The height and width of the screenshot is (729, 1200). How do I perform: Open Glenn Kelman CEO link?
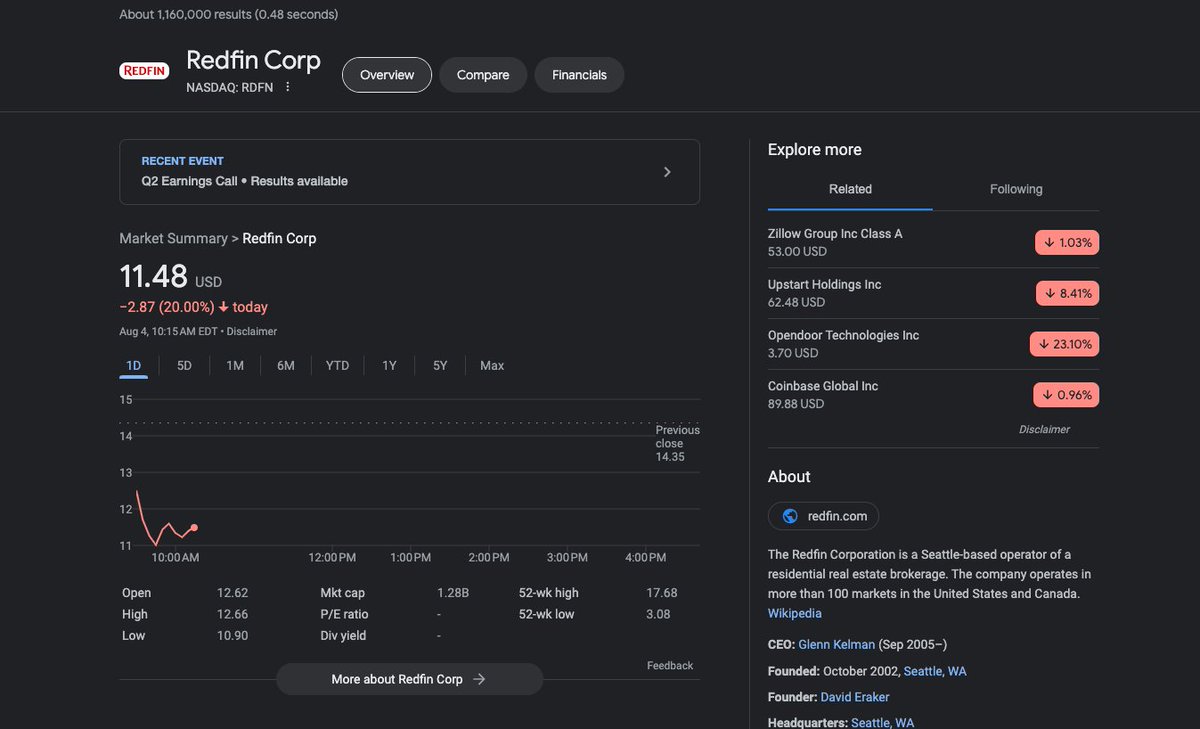(x=837, y=644)
